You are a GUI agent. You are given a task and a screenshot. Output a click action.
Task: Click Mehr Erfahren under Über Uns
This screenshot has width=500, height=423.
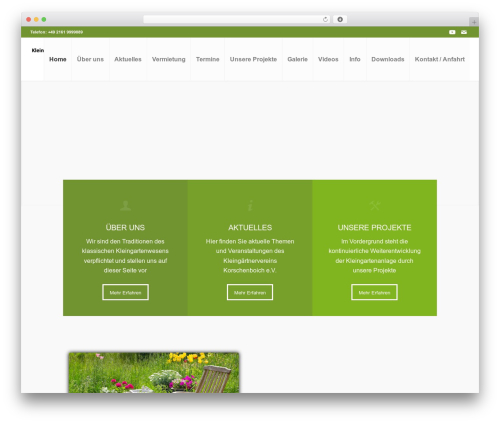click(x=125, y=292)
